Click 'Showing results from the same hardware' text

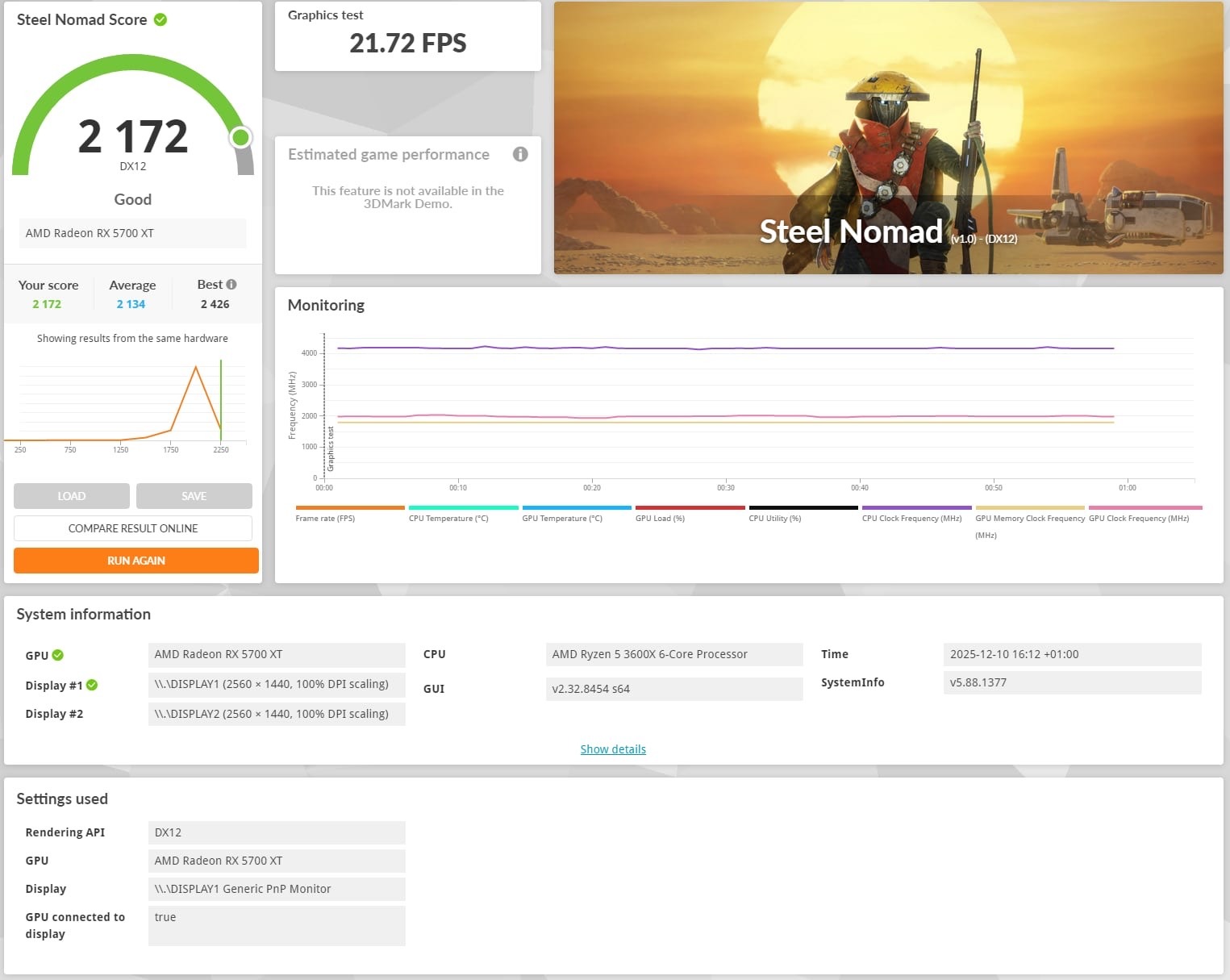(x=132, y=338)
